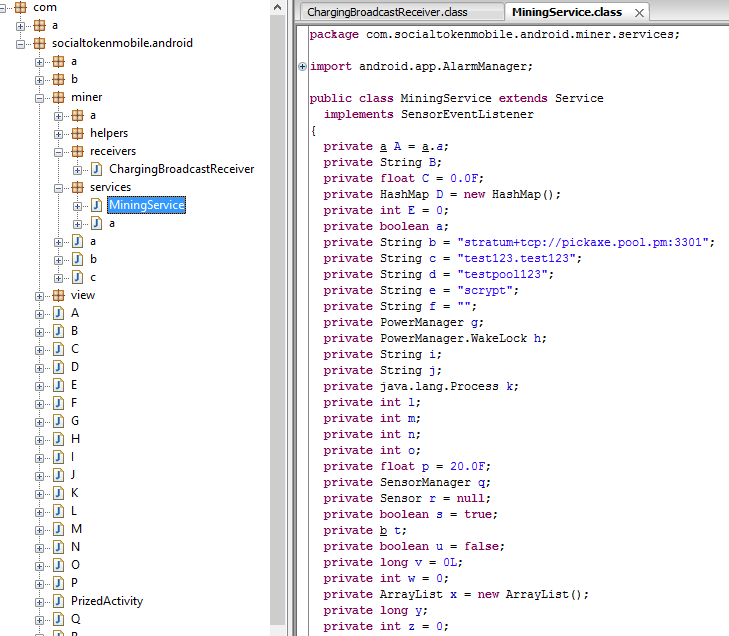Select ChargingBroadcastReceiver in the tree
Screen dimensions: 729x636
(x=182, y=169)
